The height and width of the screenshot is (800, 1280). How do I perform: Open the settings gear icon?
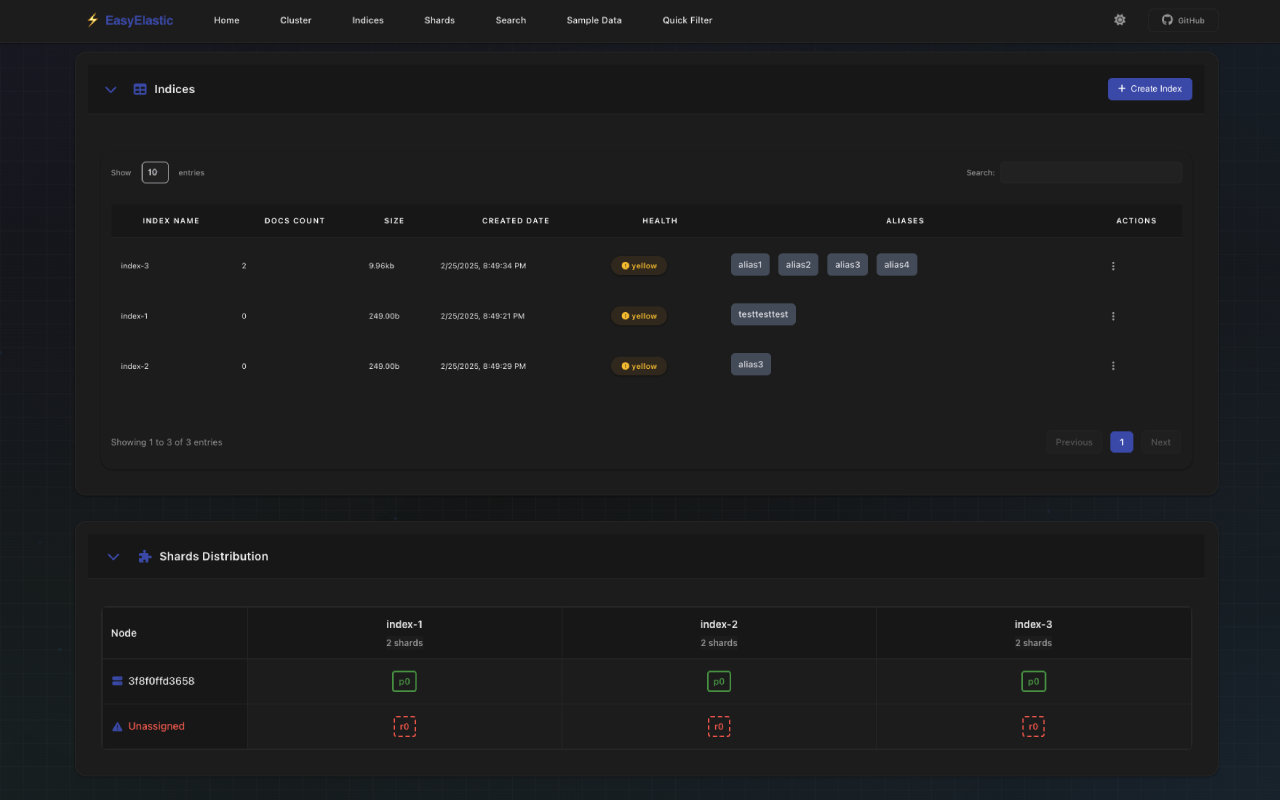[x=1120, y=20]
